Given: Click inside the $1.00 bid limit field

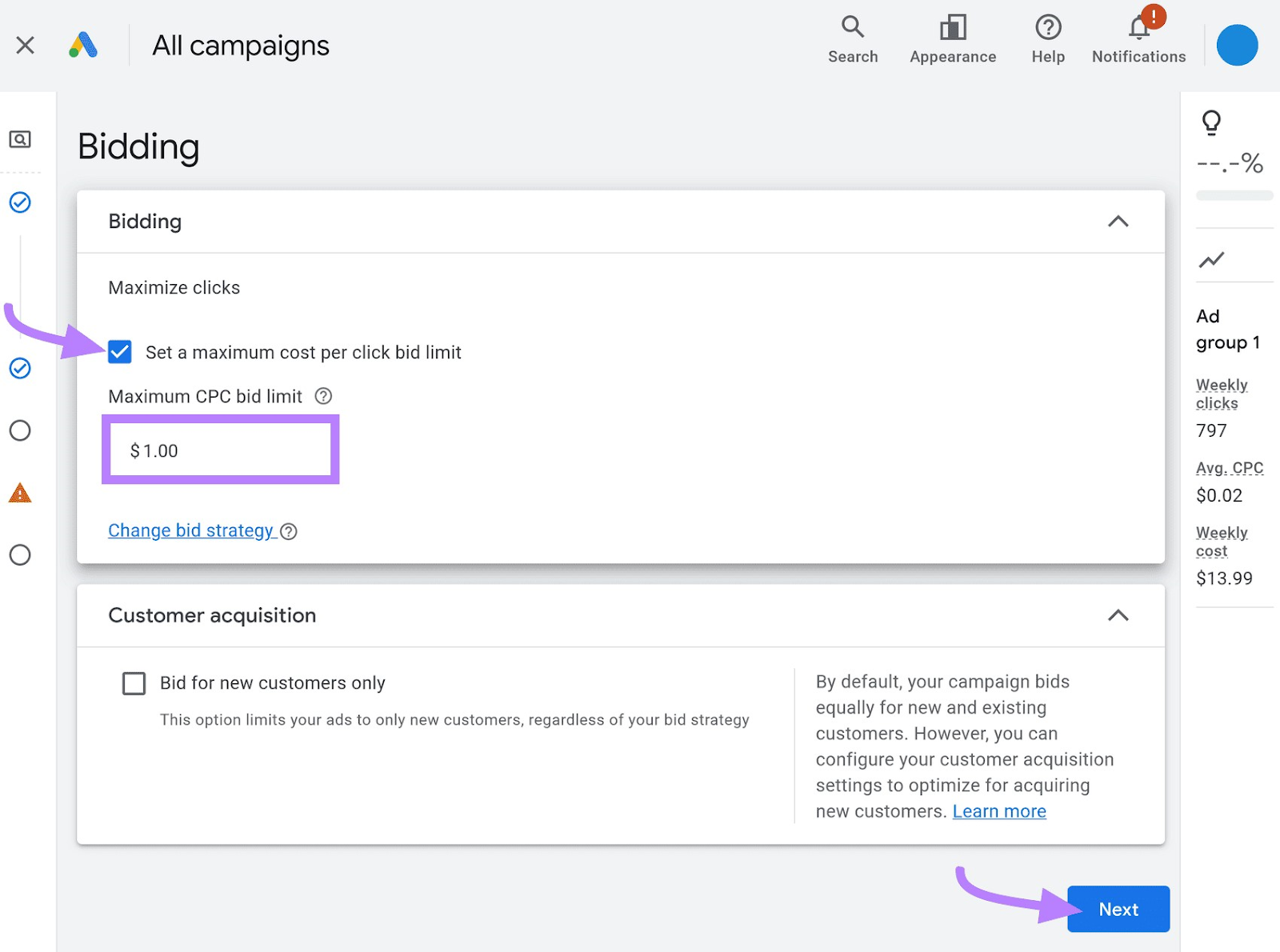Looking at the screenshot, I should 220,450.
